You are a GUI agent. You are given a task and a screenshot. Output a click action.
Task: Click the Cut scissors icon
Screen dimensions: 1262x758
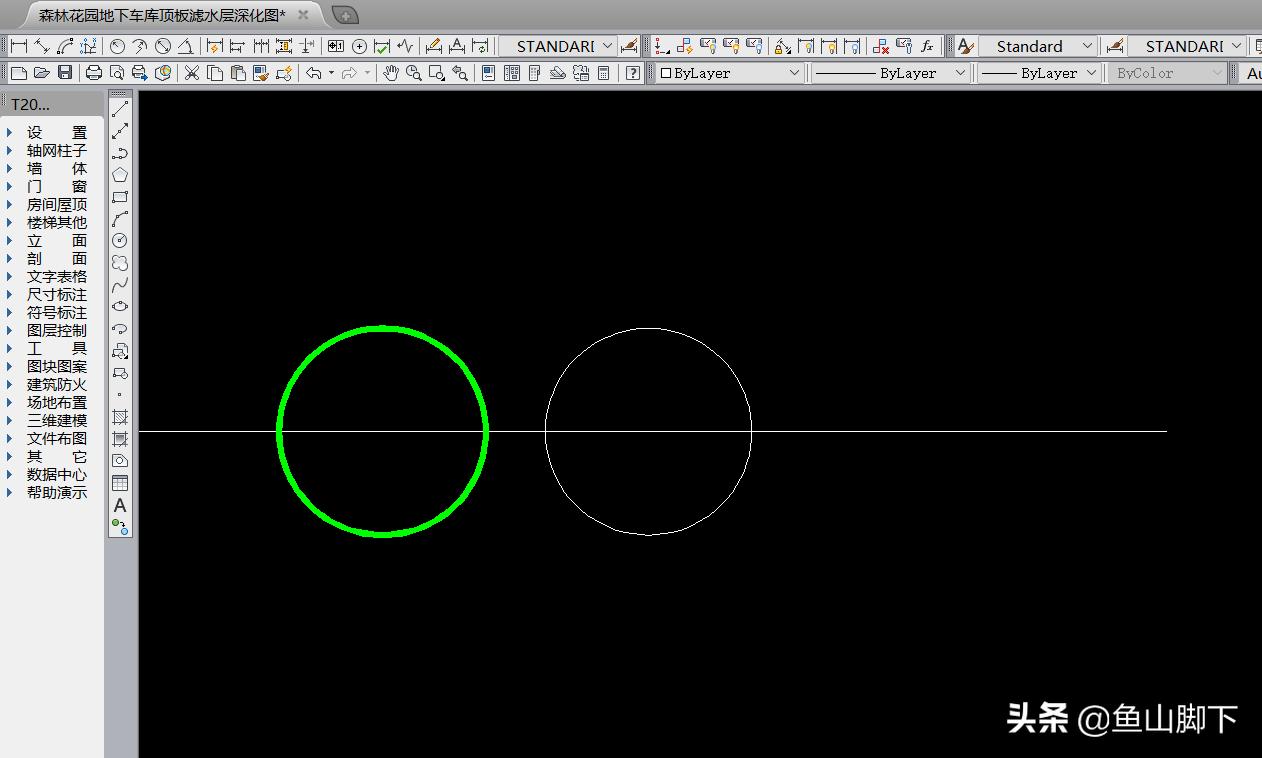tap(191, 73)
